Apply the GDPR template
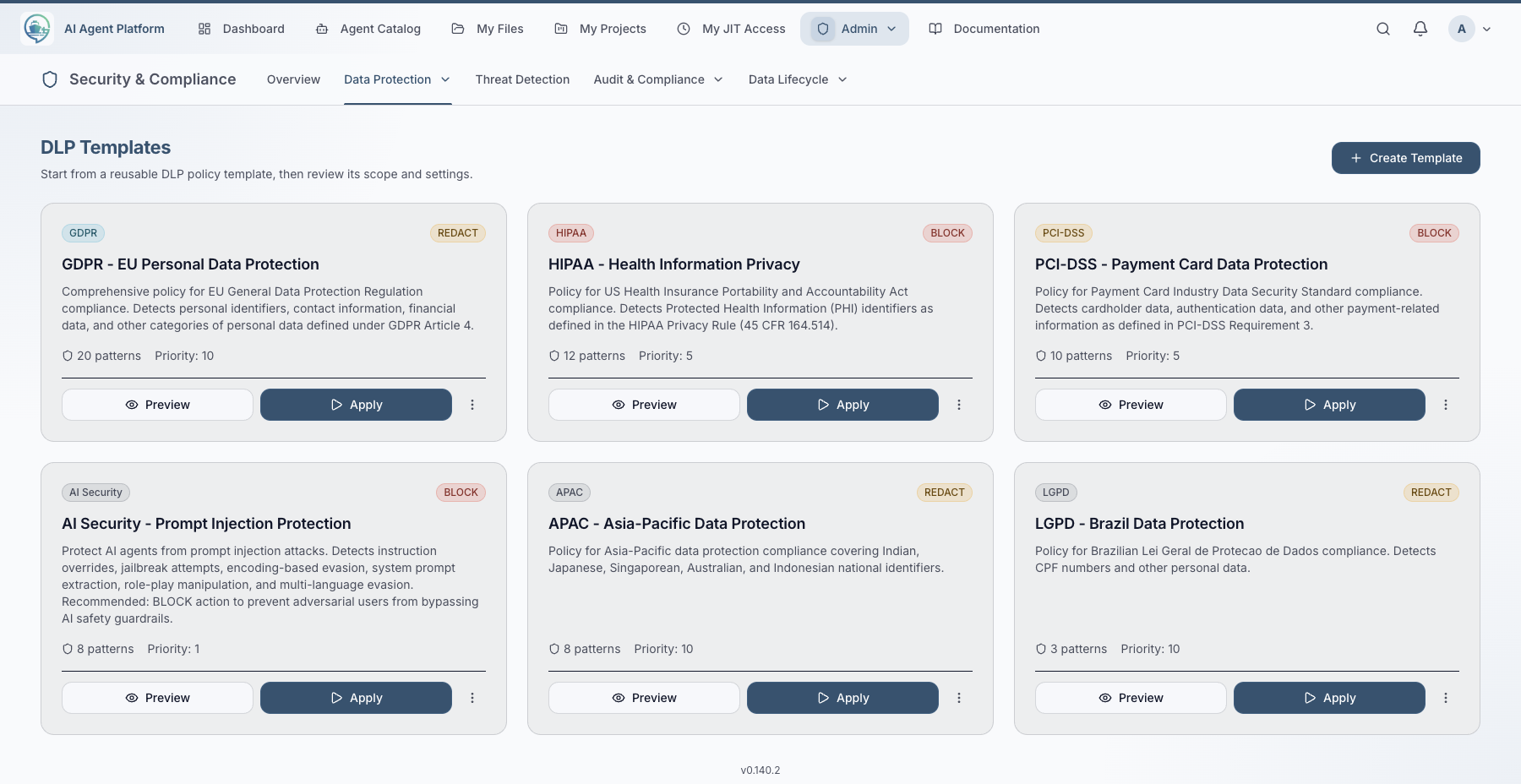 pyautogui.click(x=356, y=405)
